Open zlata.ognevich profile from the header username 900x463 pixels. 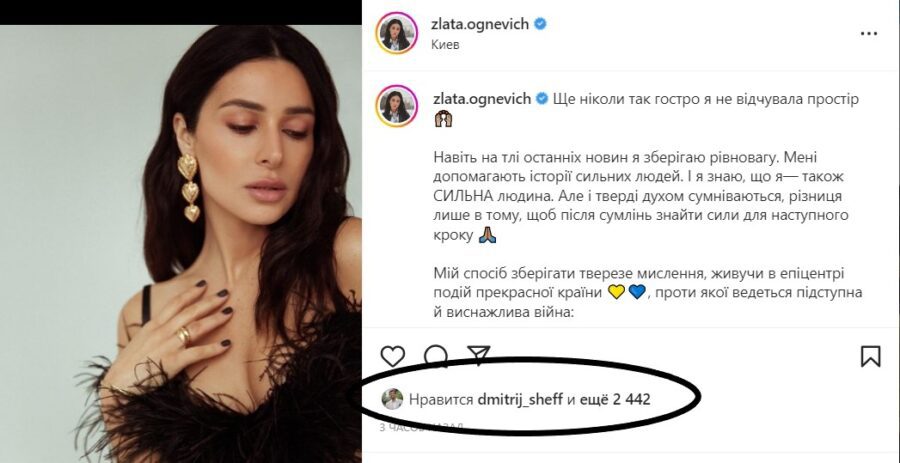click(480, 24)
